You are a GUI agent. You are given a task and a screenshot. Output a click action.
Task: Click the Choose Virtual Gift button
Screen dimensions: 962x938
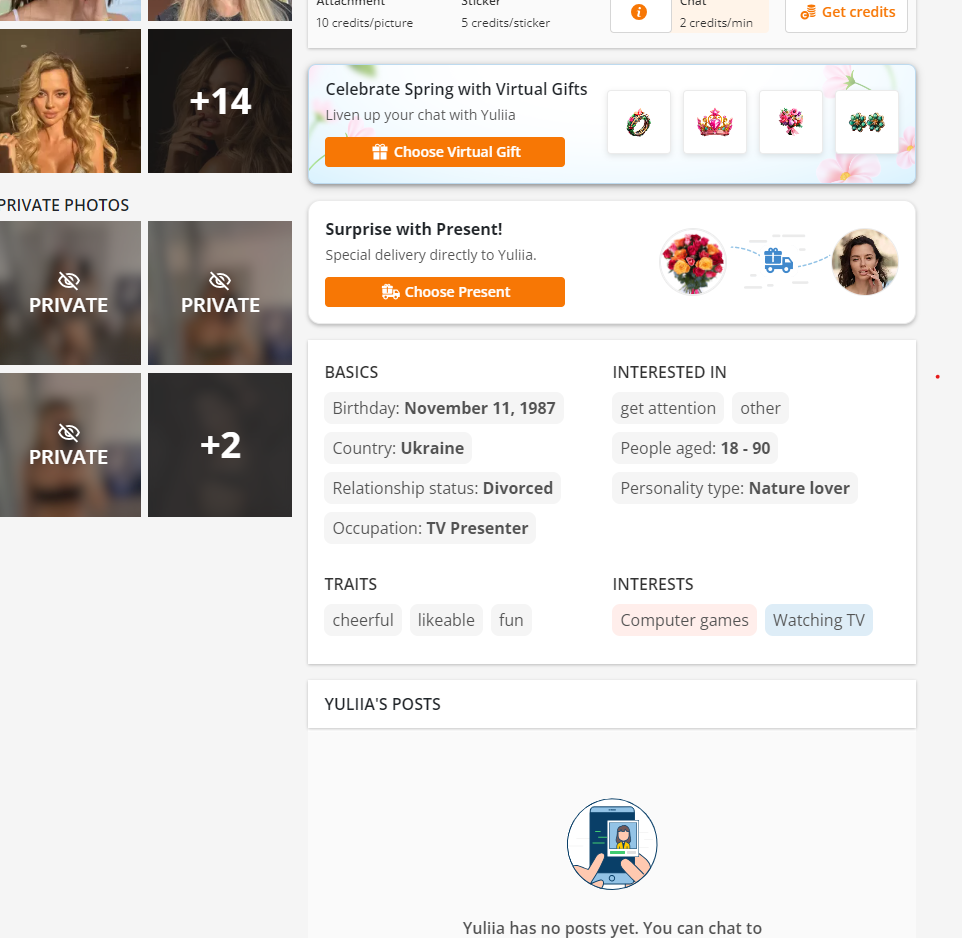445,152
